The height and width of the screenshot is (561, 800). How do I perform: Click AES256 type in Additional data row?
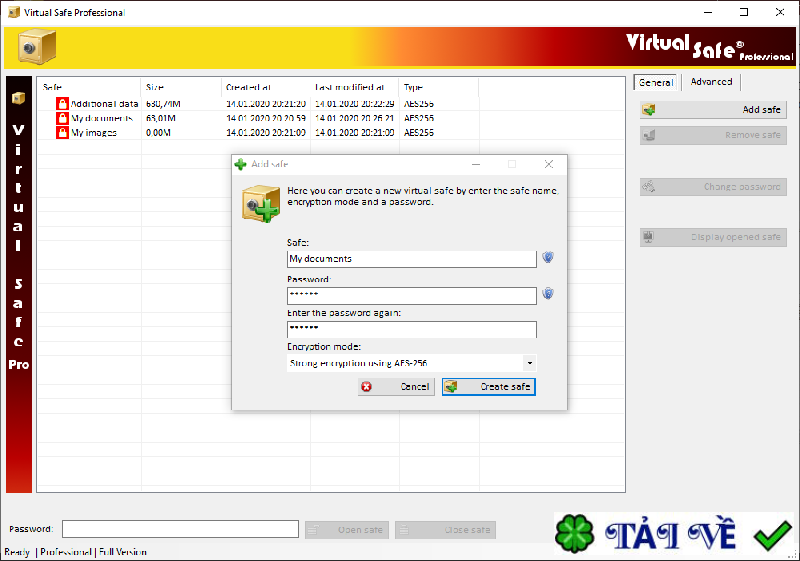[419, 104]
